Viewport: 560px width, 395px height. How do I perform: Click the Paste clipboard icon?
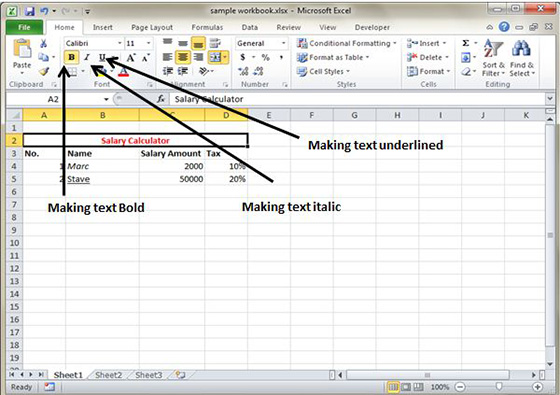22,49
